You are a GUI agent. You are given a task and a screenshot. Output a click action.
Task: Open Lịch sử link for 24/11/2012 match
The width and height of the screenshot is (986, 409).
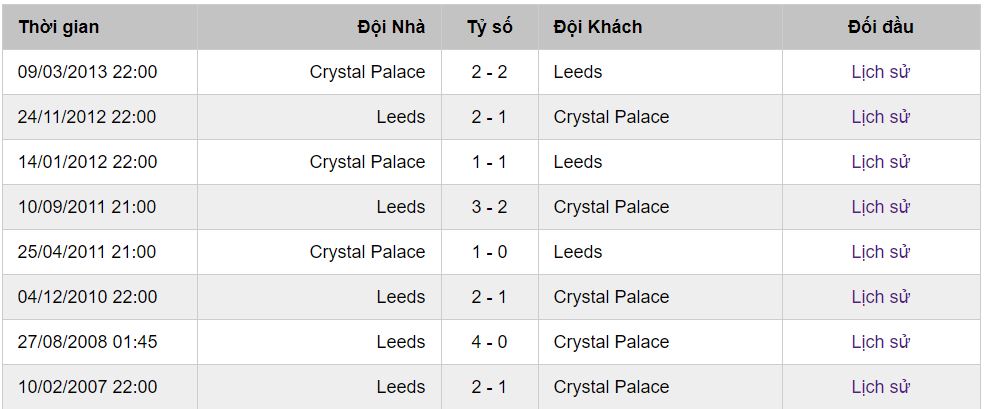880,117
